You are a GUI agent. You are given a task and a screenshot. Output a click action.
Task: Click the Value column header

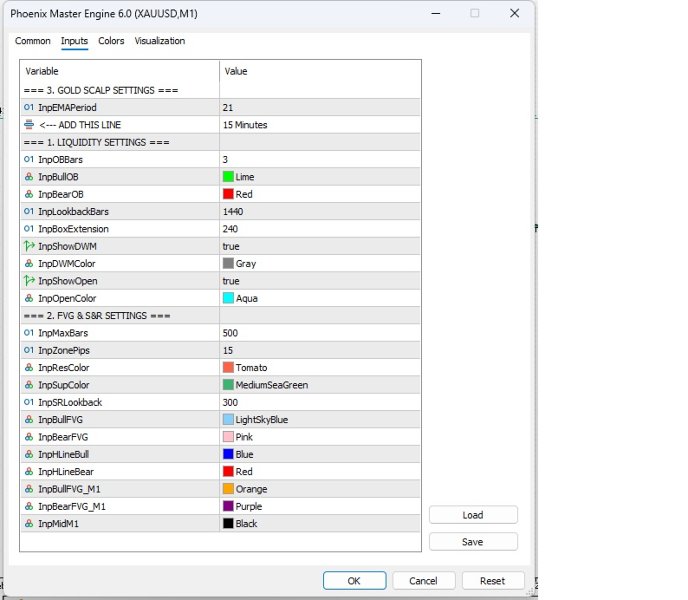point(236,71)
